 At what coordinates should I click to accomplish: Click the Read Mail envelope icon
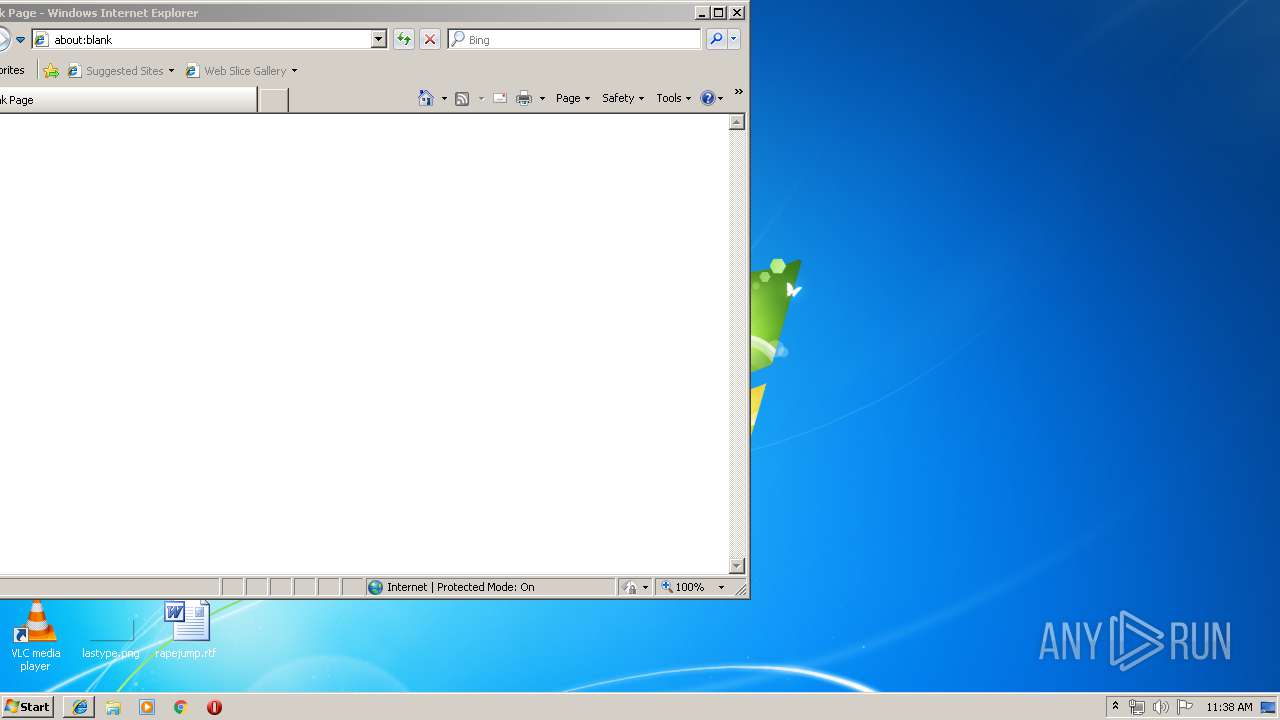pos(499,98)
